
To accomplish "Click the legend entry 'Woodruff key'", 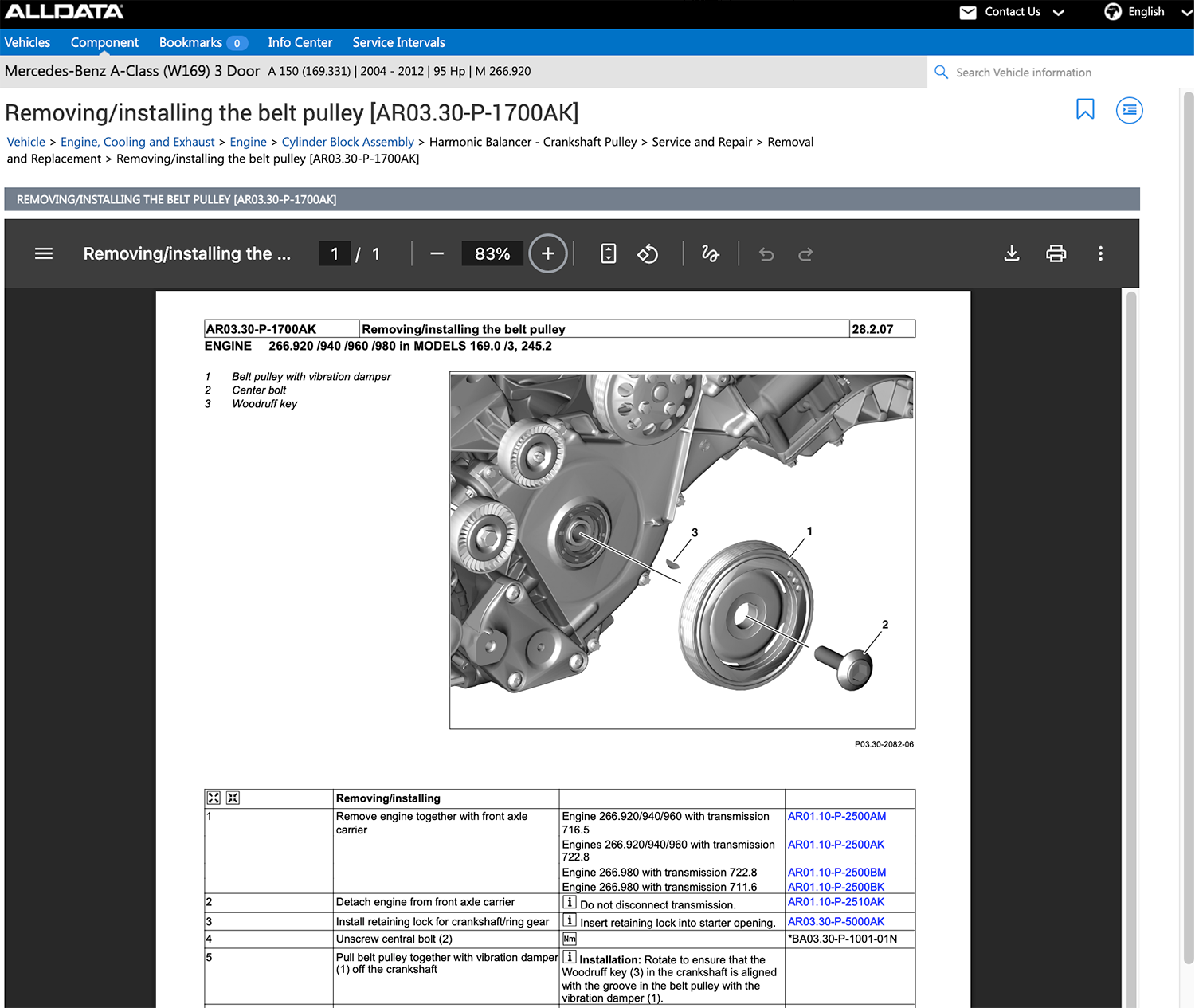I will (x=264, y=404).
